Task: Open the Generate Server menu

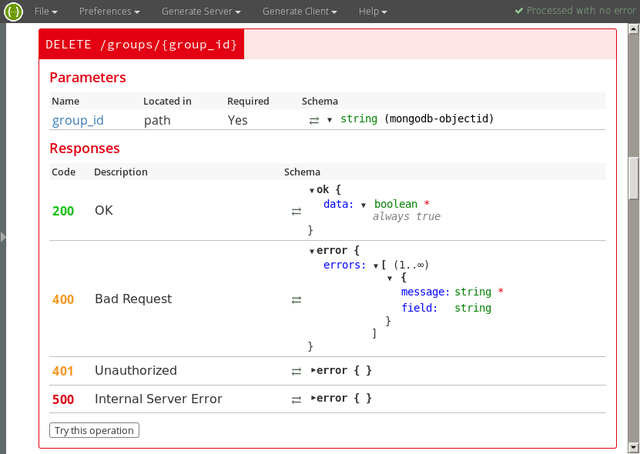Action: (x=201, y=11)
